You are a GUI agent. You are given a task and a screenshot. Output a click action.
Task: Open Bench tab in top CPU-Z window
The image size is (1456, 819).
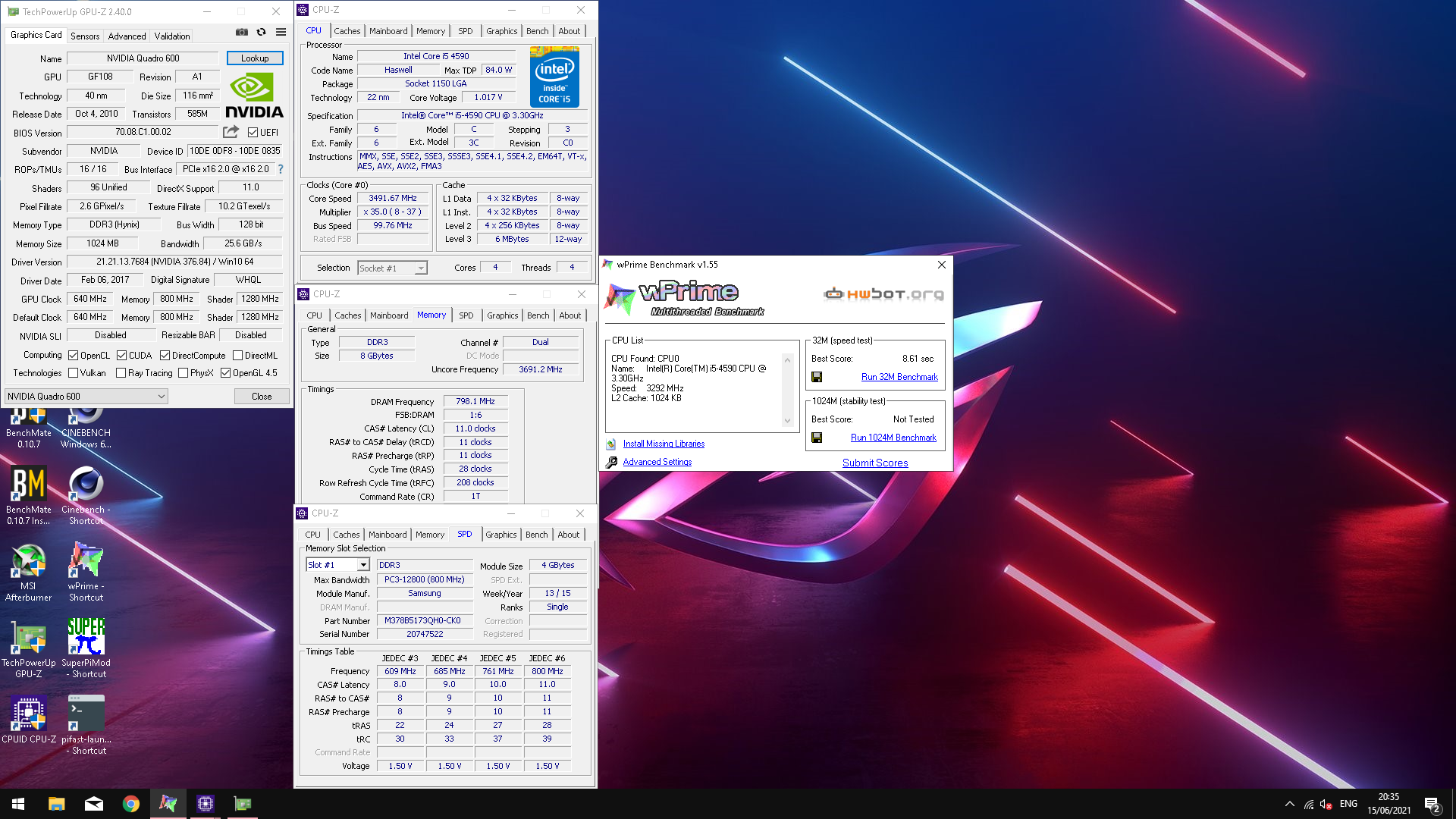537,31
